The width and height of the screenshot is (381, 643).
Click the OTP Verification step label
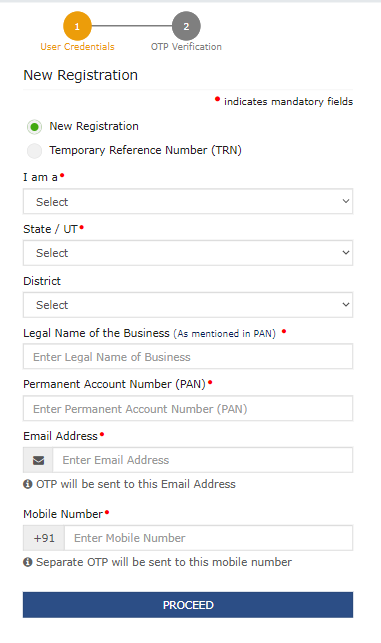[x=186, y=47]
